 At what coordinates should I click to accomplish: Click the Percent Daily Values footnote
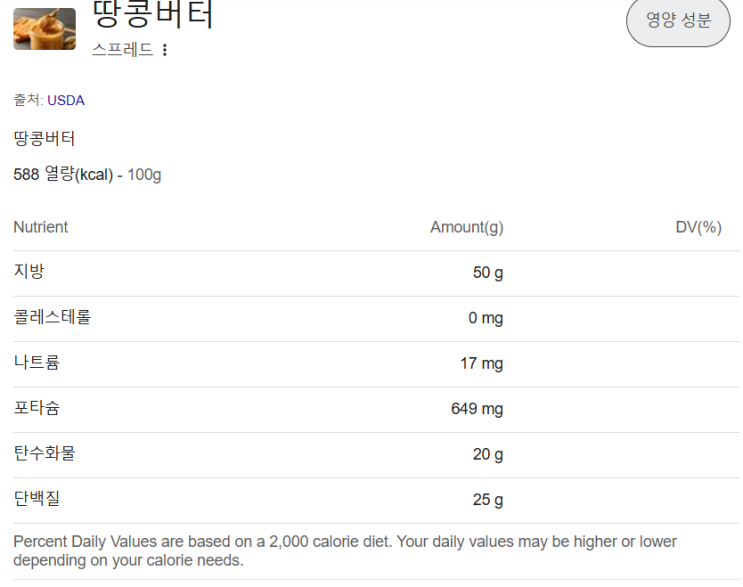[x=345, y=550]
